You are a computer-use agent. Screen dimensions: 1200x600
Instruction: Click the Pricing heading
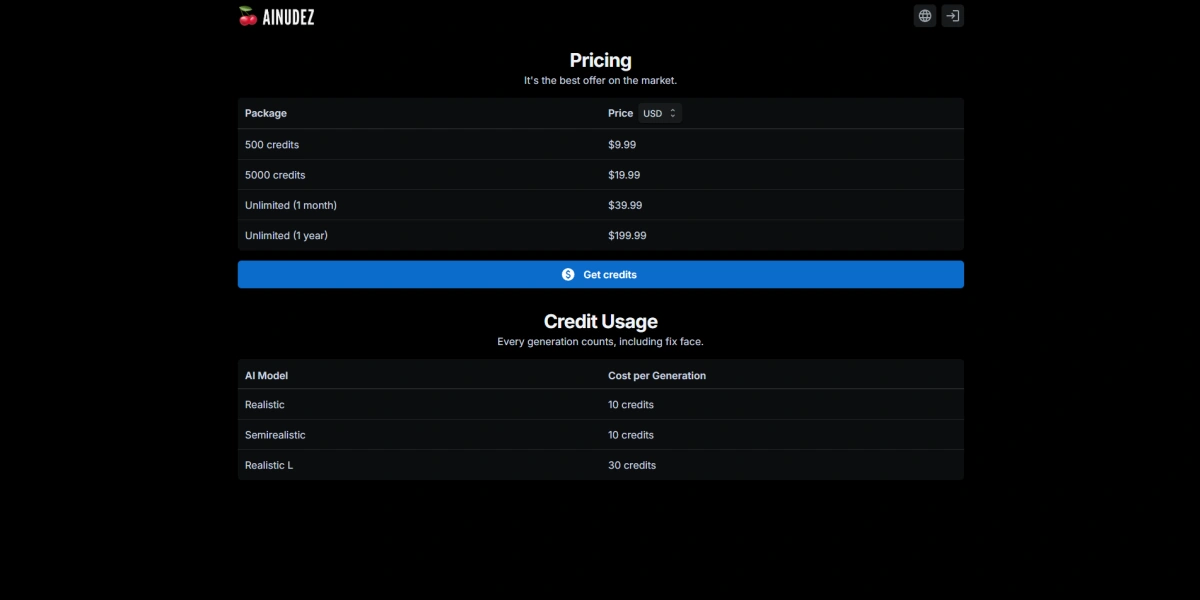pos(601,60)
